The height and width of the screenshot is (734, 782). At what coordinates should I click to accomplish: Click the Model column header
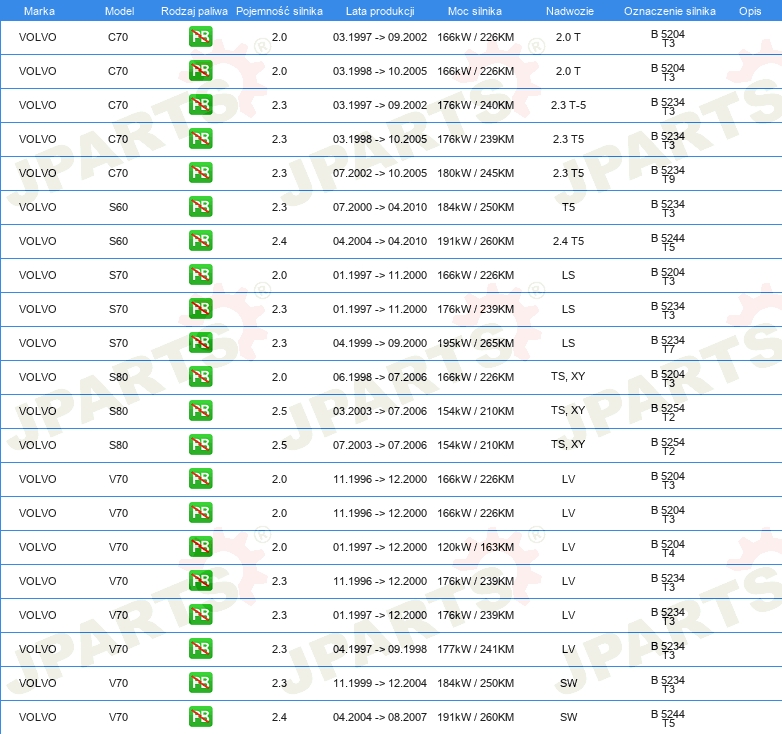[x=119, y=11]
